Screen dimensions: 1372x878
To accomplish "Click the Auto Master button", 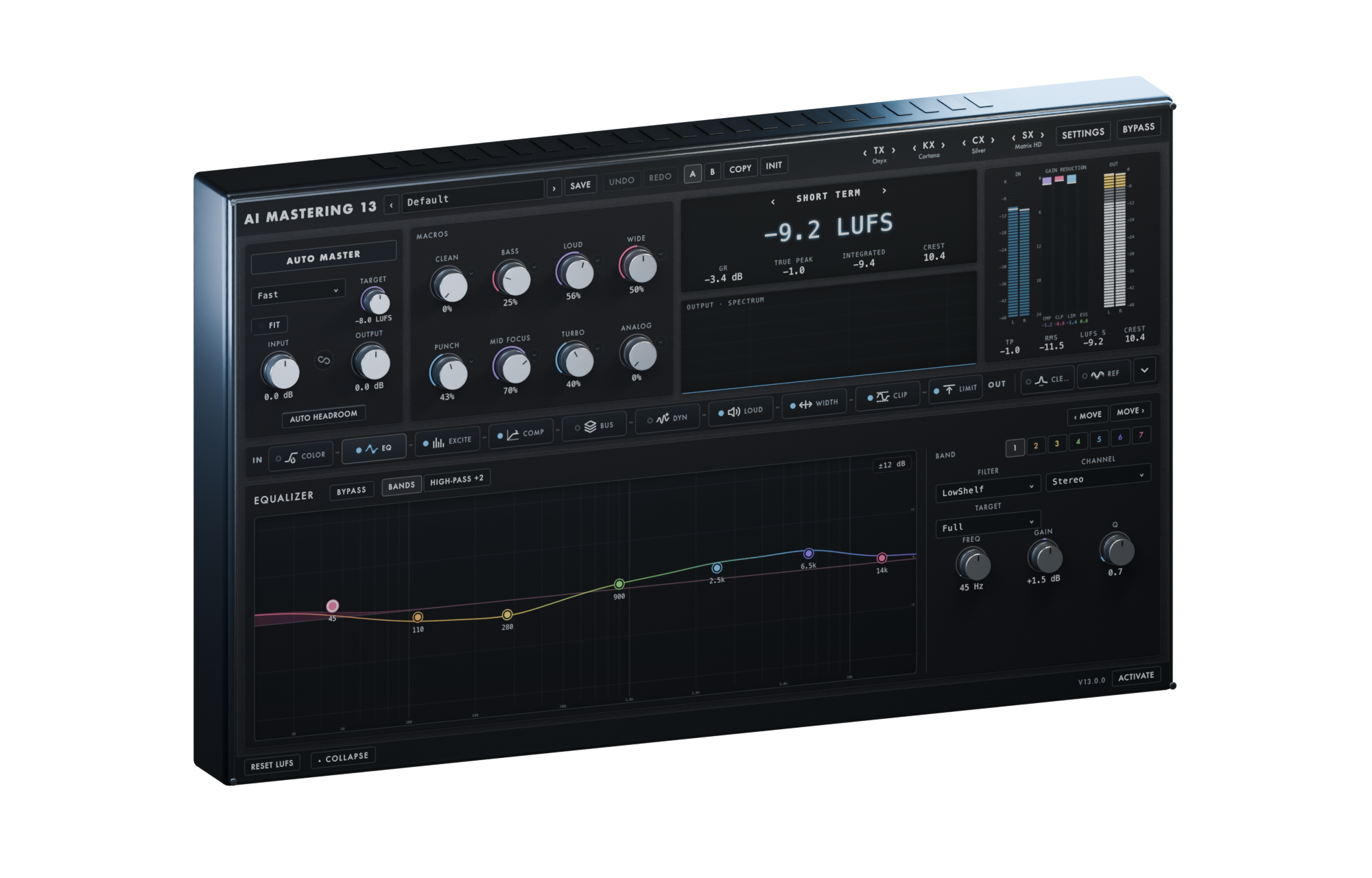I will (x=323, y=257).
